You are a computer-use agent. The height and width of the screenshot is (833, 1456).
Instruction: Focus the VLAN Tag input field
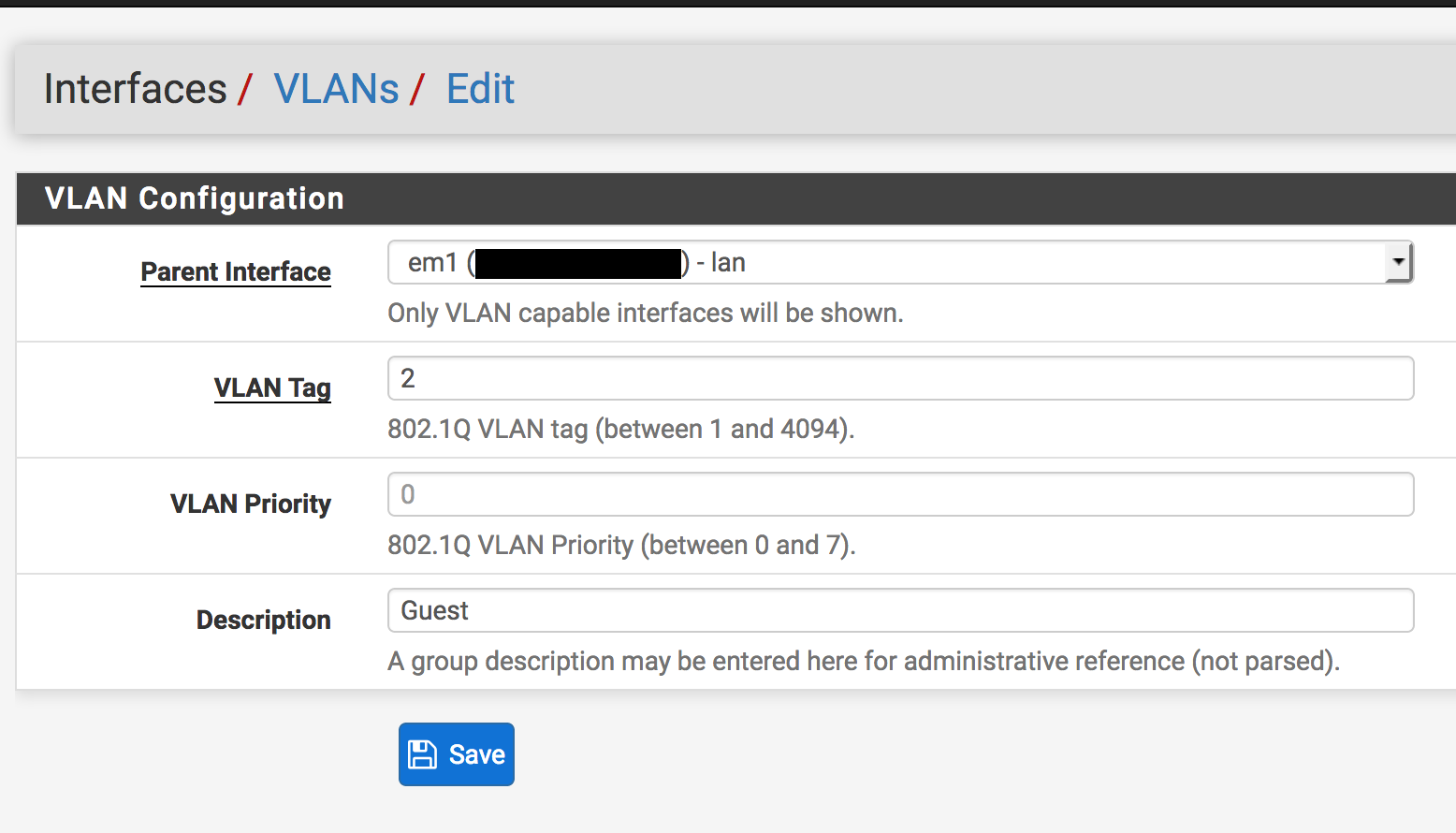coord(900,378)
